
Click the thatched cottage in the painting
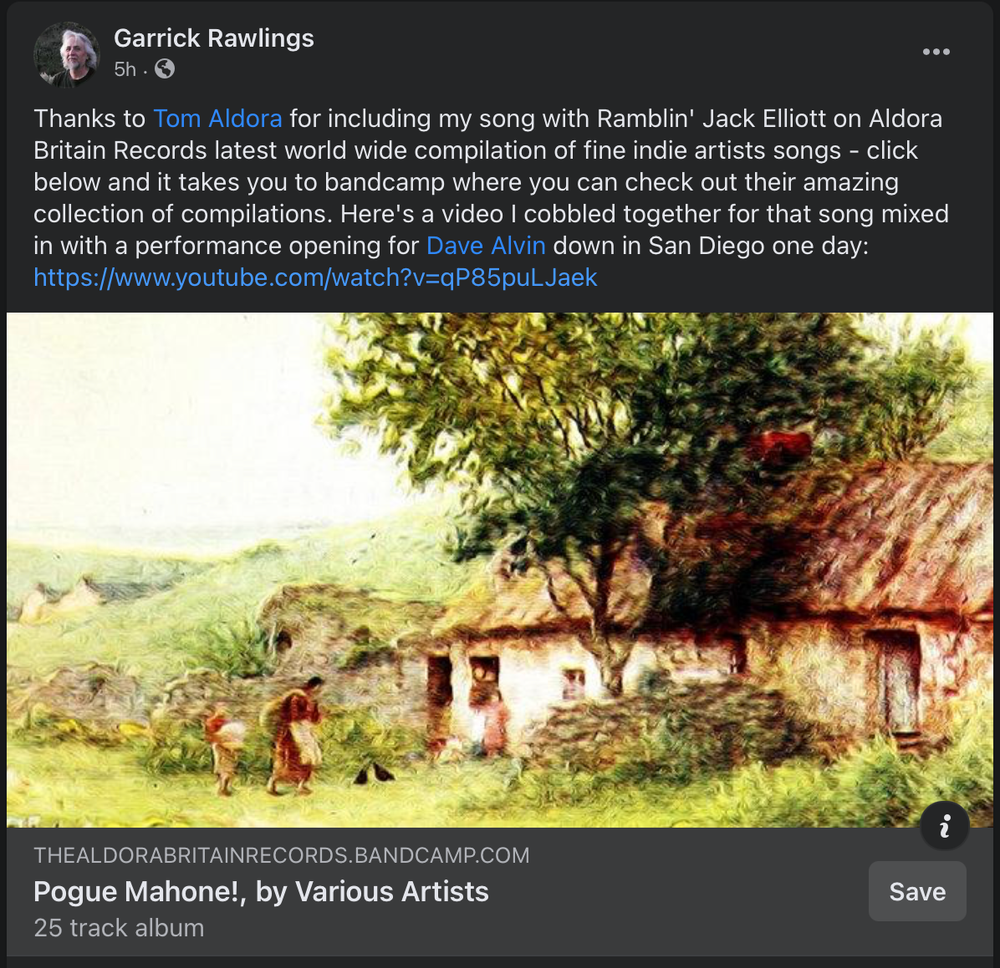coord(702,625)
